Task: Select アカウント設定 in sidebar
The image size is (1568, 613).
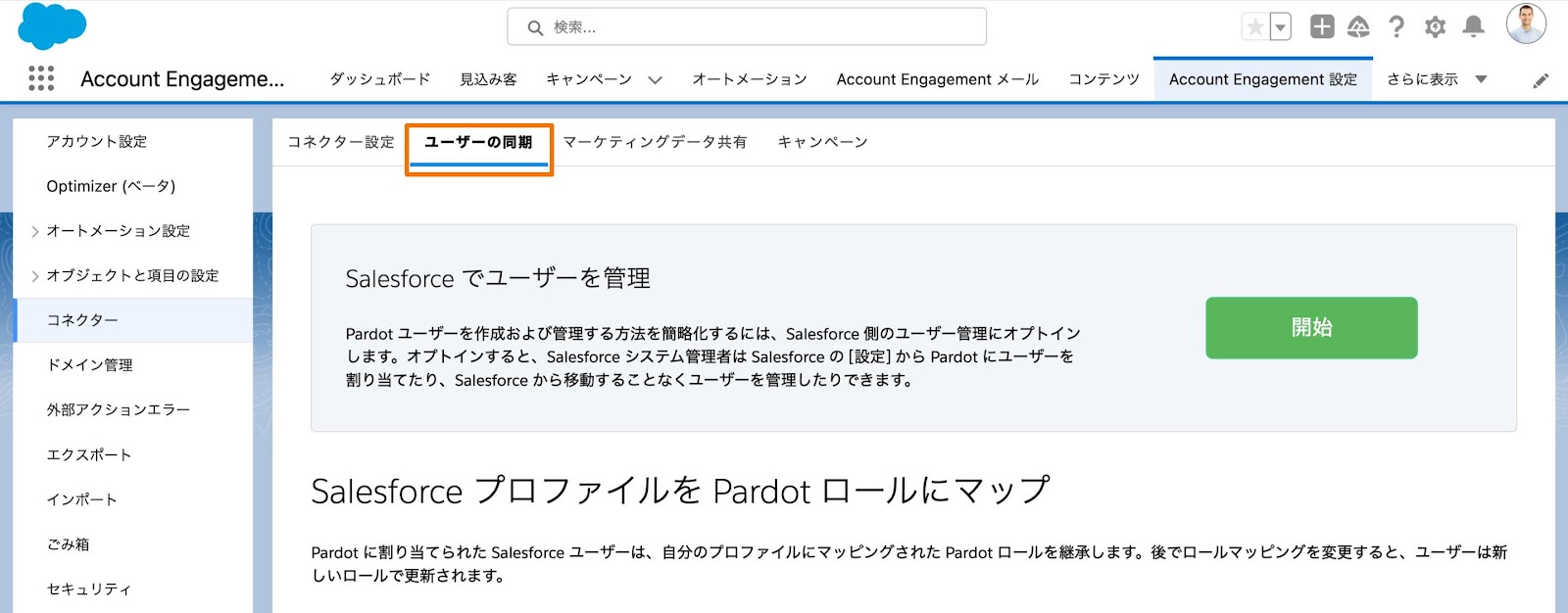Action: coord(97,141)
